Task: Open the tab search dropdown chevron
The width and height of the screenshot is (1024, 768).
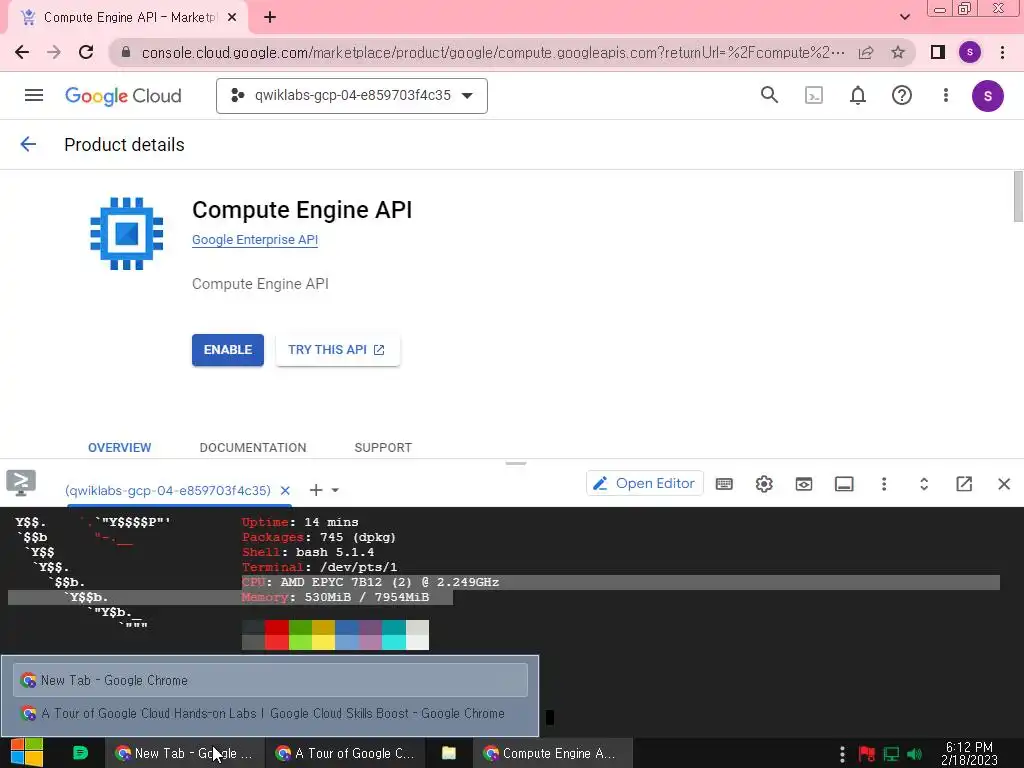Action: [x=904, y=17]
